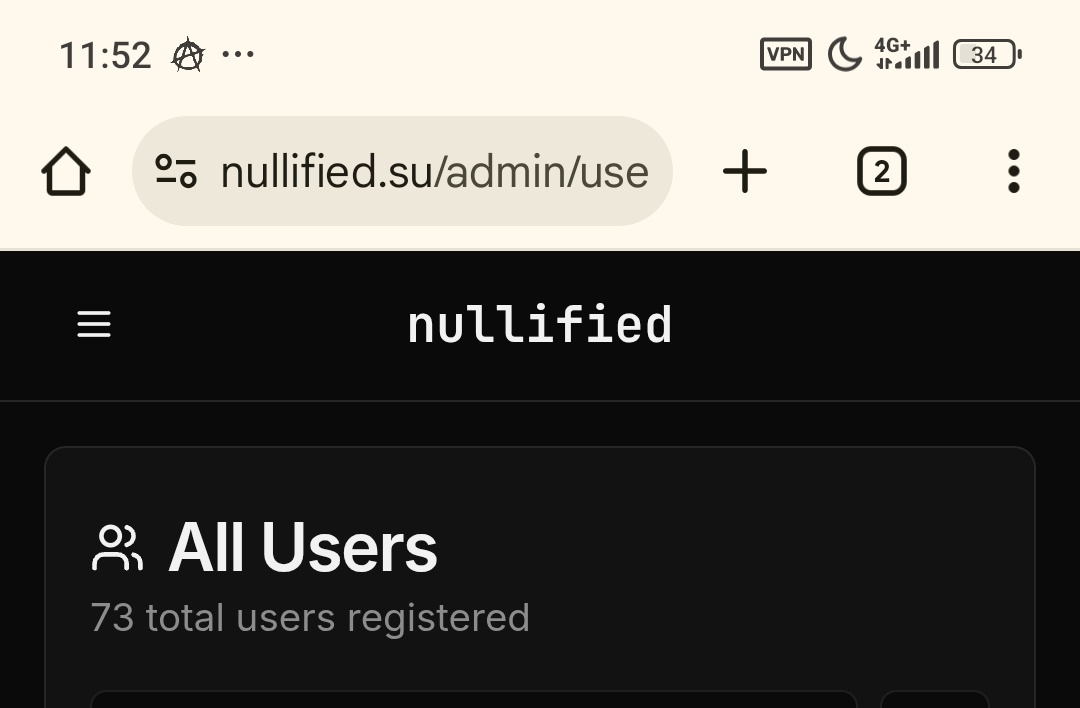Click the small button right of the input box
This screenshot has height=708, width=1080.
[x=934, y=698]
